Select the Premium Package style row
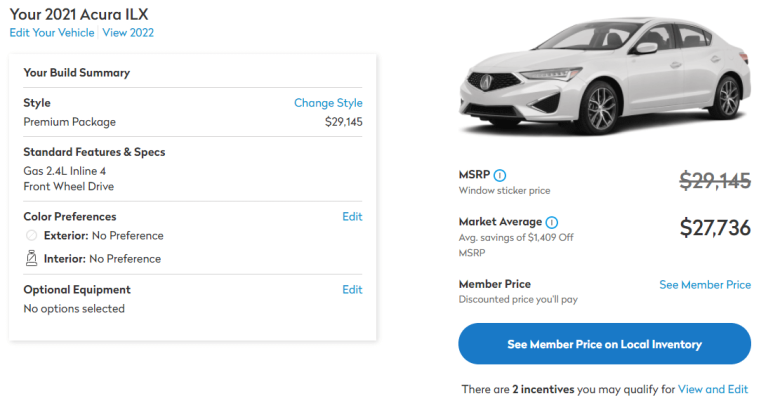 coord(70,122)
